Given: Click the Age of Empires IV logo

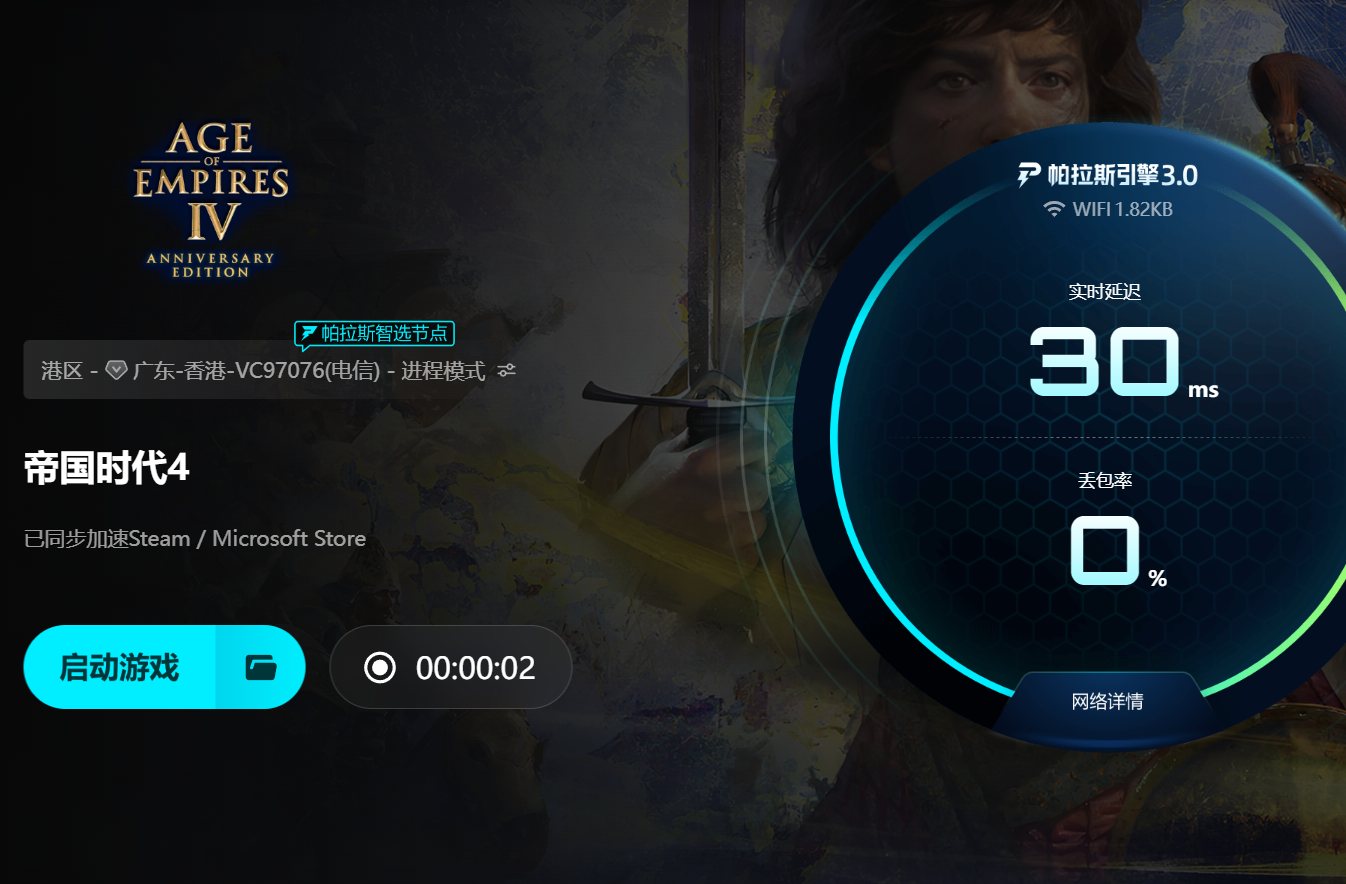Looking at the screenshot, I should pyautogui.click(x=211, y=199).
